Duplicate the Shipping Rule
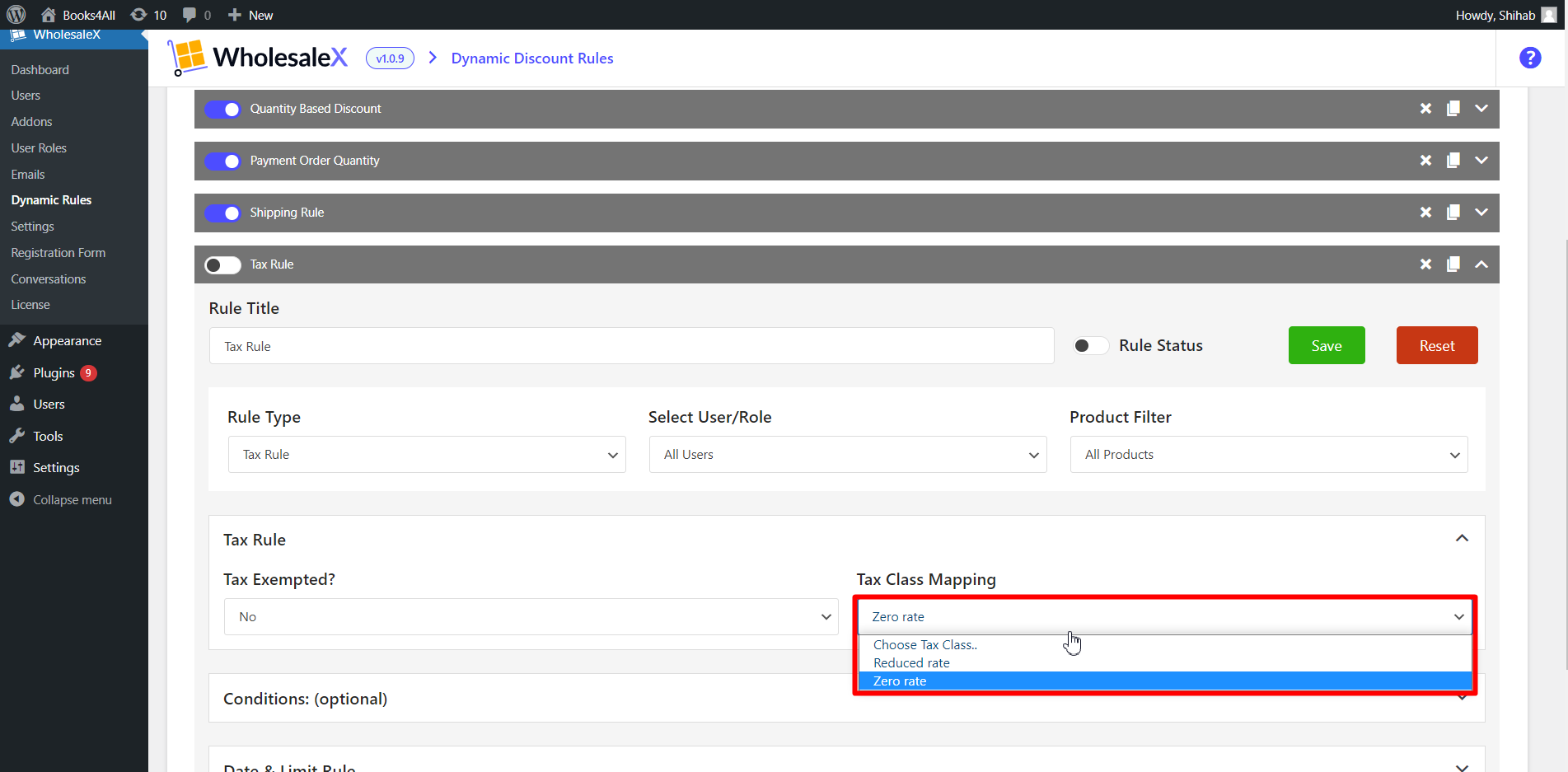The width and height of the screenshot is (1568, 772). [x=1453, y=213]
